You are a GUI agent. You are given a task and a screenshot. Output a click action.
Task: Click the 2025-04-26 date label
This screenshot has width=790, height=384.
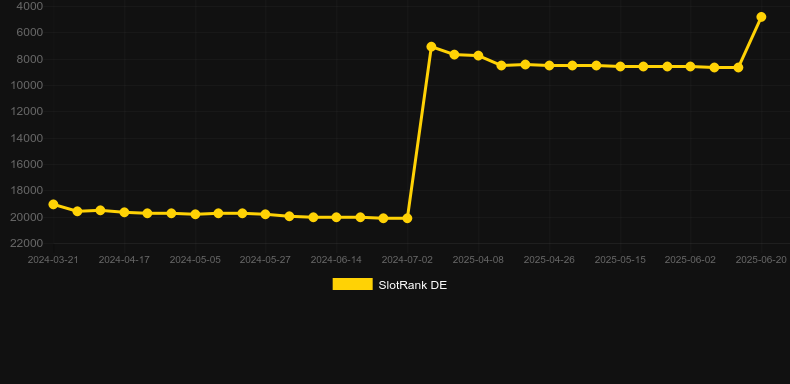coord(549,260)
